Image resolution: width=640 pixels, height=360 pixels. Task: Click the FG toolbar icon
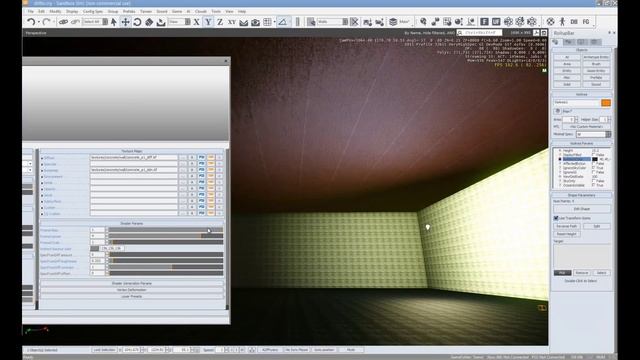coord(586,22)
